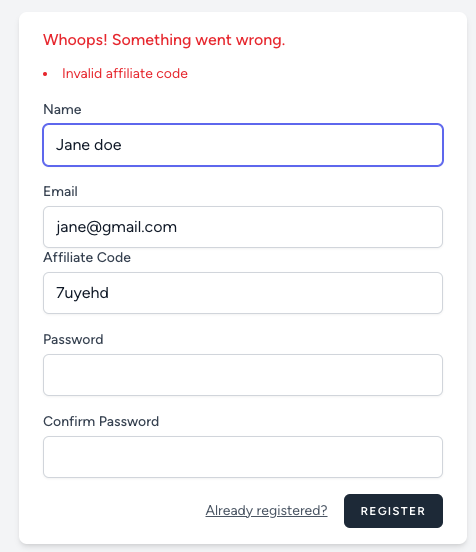Image resolution: width=476 pixels, height=552 pixels.
Task: Click the 'Name' field label
Action: coord(62,109)
